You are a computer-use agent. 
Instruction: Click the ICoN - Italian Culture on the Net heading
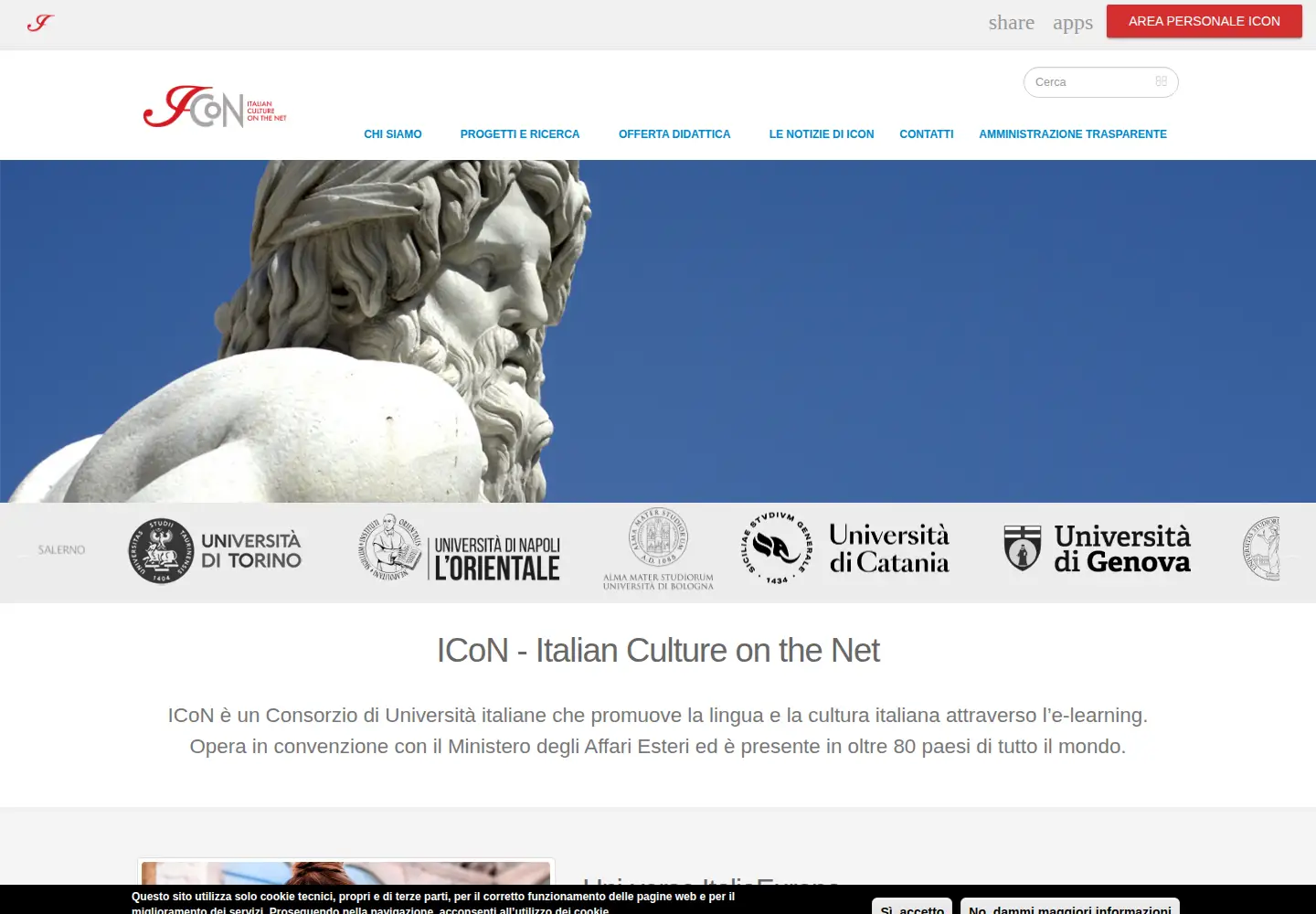pos(658,651)
